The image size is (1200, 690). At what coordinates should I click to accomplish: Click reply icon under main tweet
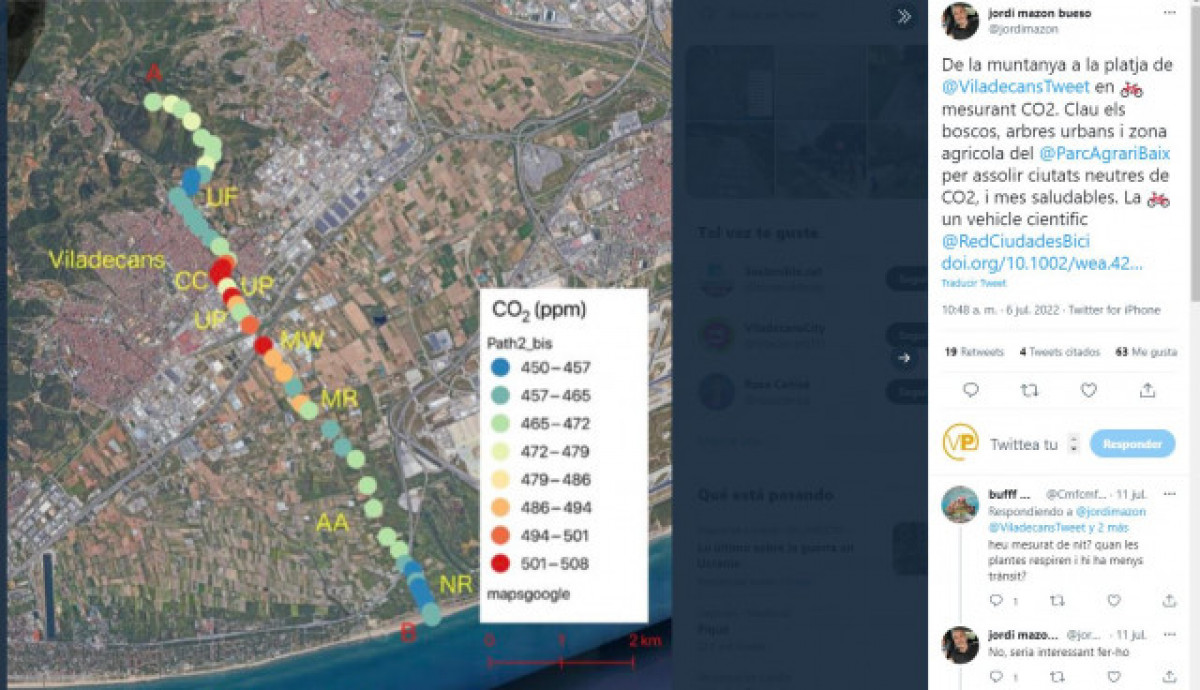coord(970,390)
